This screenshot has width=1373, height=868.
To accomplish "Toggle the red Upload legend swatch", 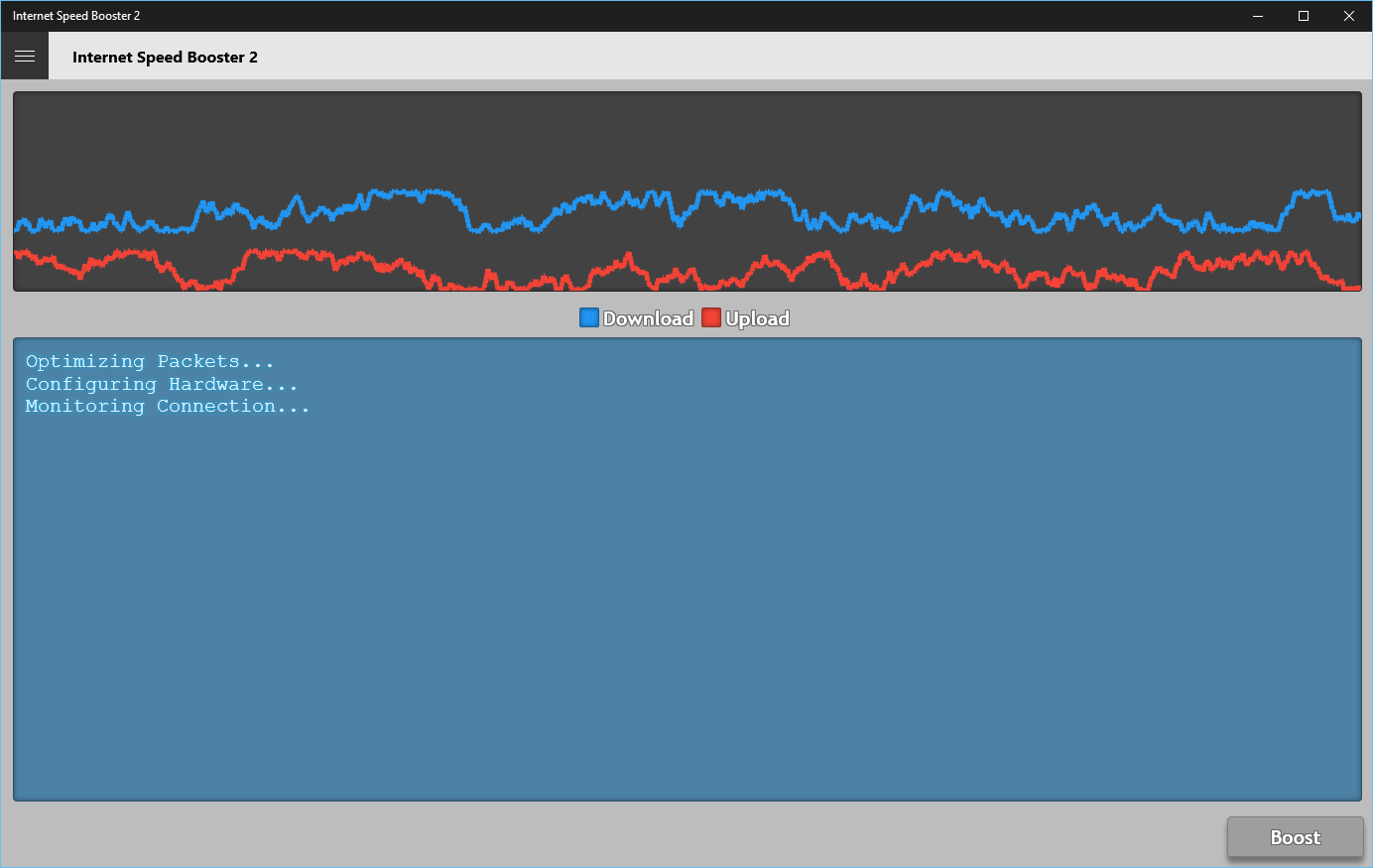I will 711,317.
